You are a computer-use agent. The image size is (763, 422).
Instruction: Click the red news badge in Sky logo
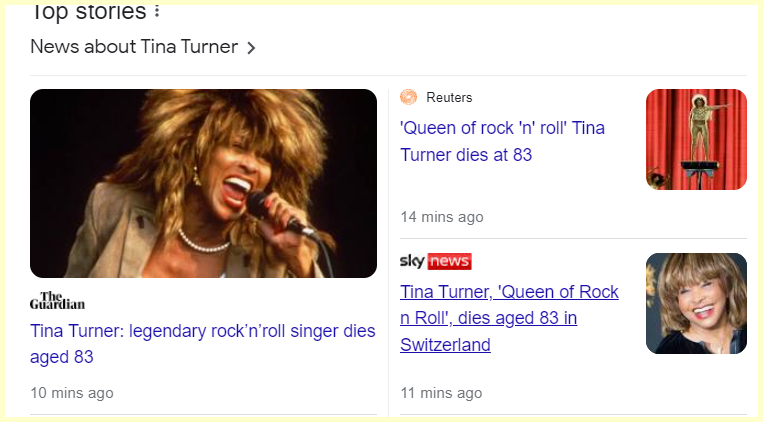coord(450,262)
